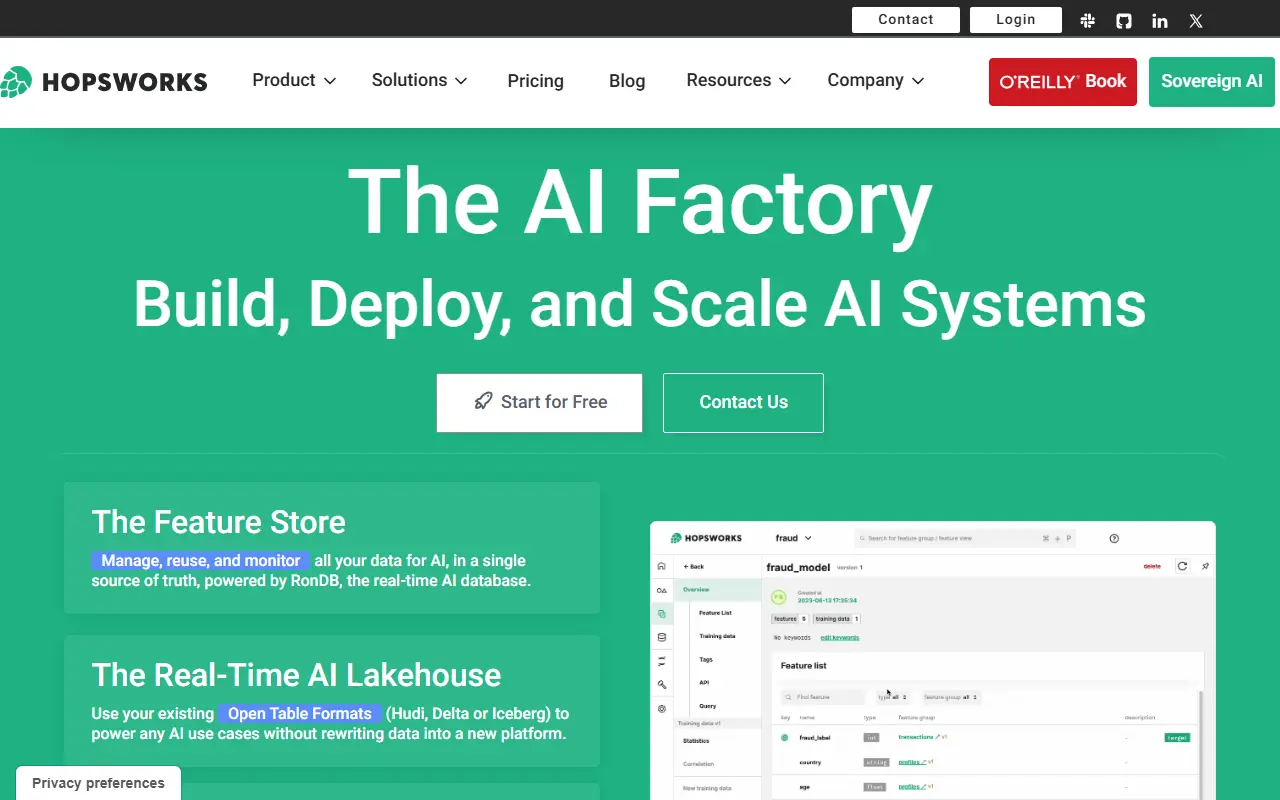The image size is (1280, 800).
Task: Visit the GitHub icon link
Action: (x=1124, y=20)
